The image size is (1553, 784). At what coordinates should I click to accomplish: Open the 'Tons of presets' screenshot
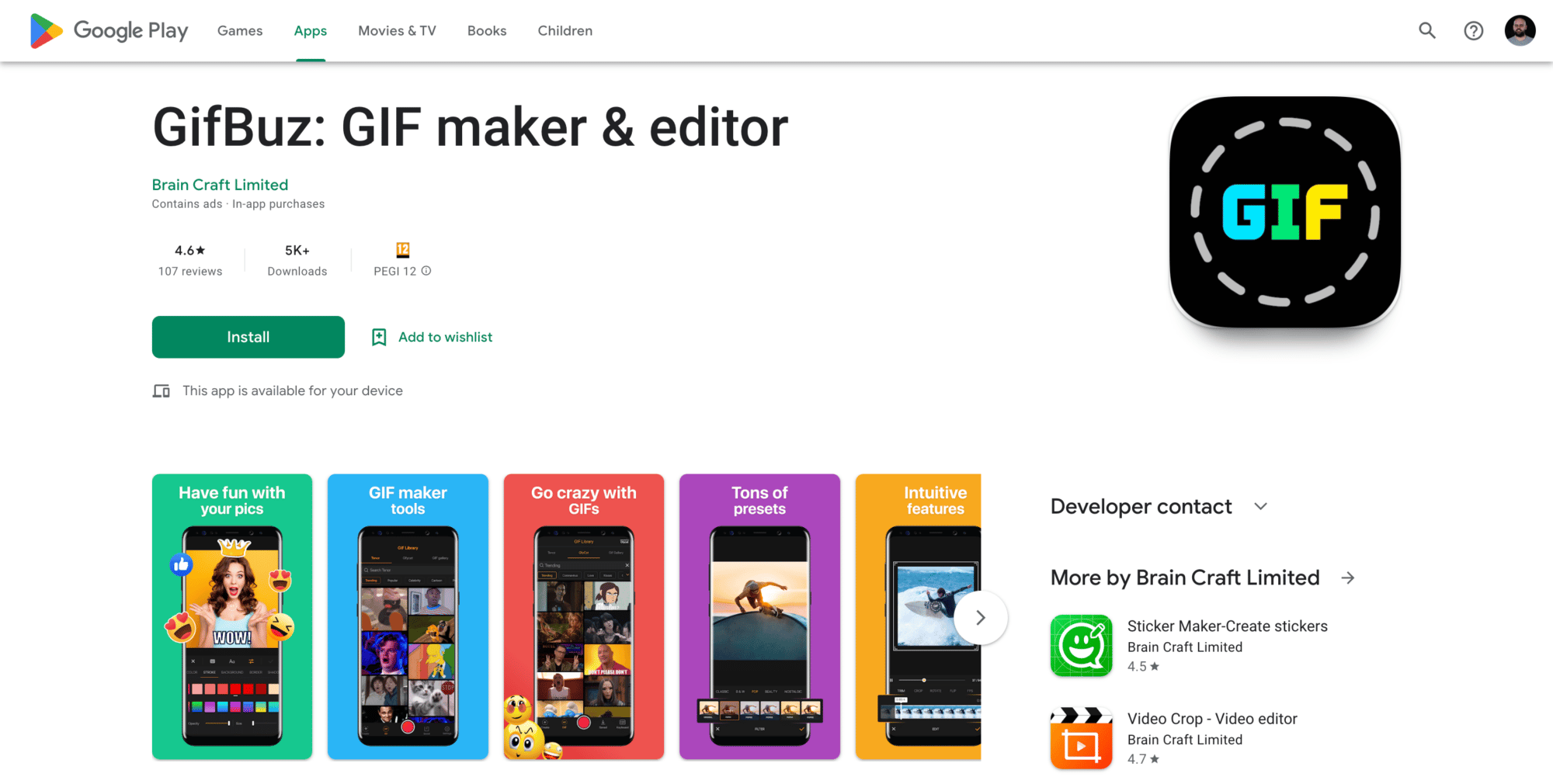tap(759, 616)
